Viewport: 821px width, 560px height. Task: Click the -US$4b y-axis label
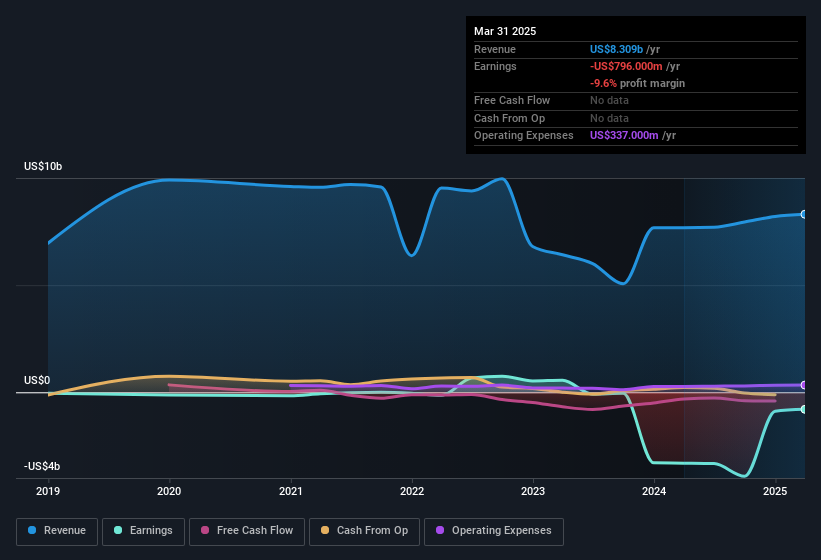(42, 466)
